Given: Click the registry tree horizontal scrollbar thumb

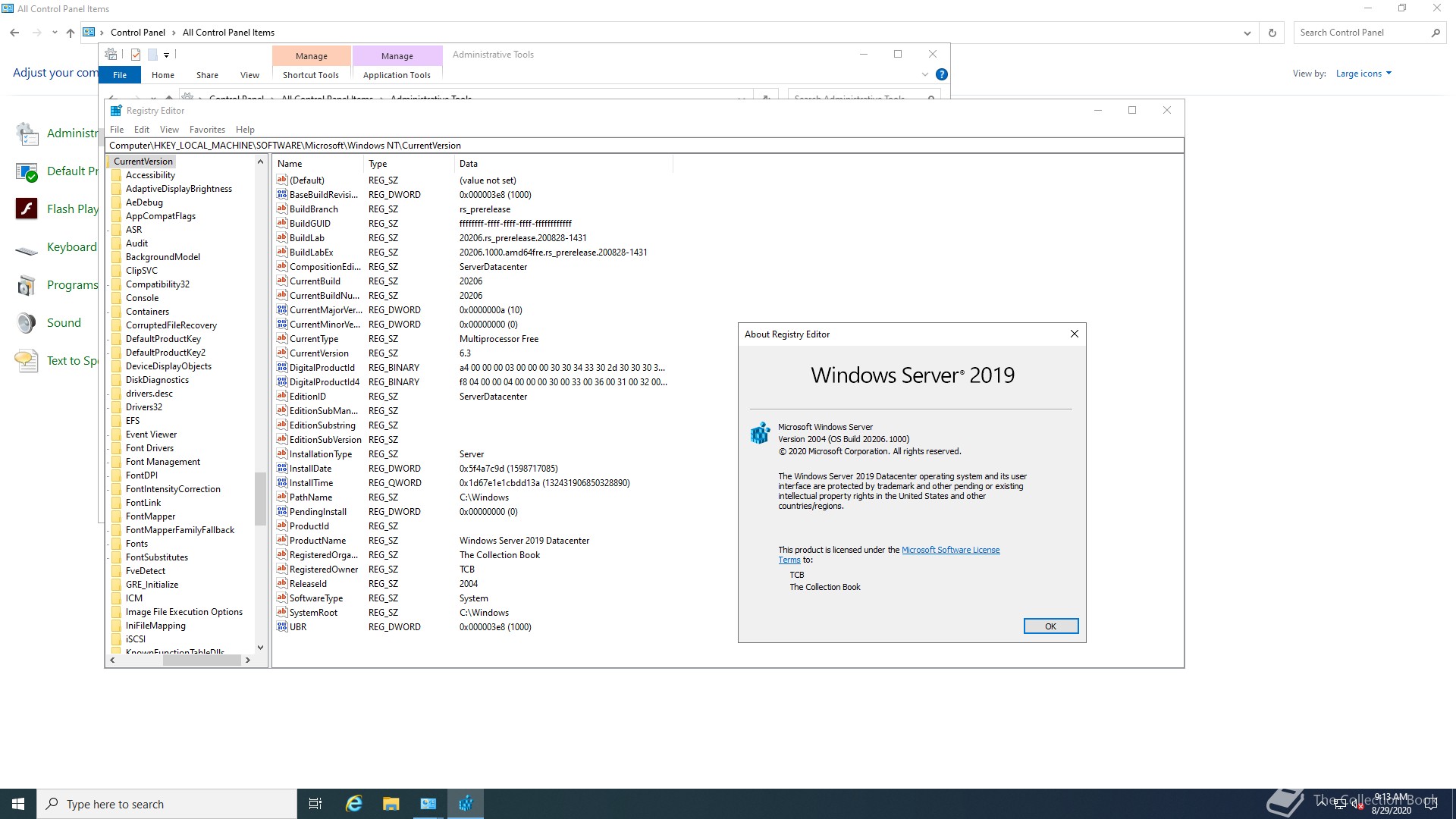Looking at the screenshot, I should click(202, 661).
